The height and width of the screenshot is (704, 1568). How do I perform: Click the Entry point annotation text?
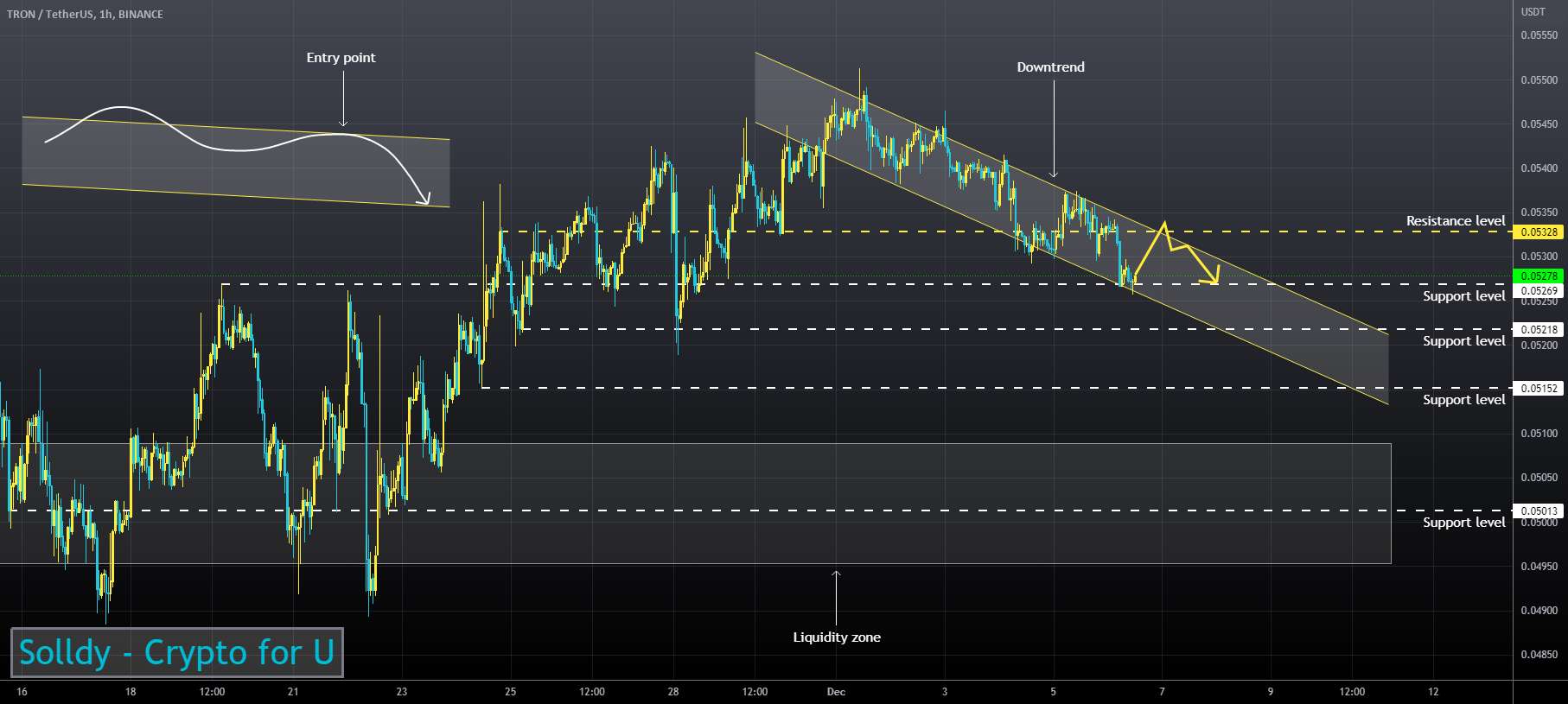click(x=341, y=58)
